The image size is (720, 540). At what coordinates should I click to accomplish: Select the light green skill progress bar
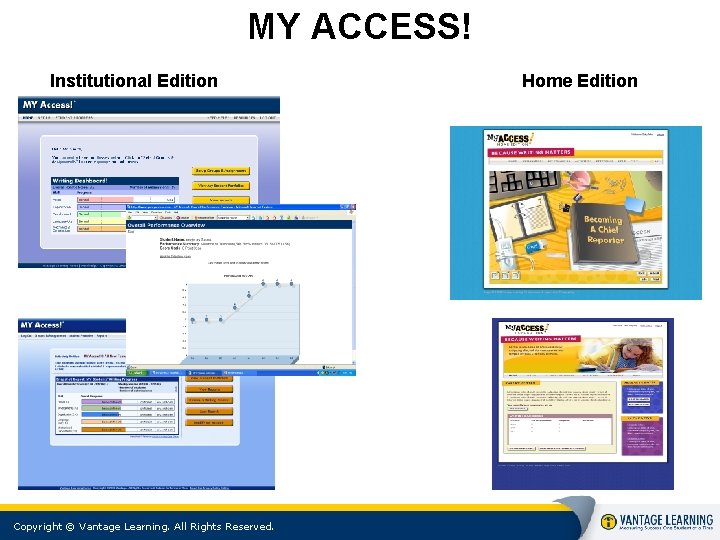[101, 408]
